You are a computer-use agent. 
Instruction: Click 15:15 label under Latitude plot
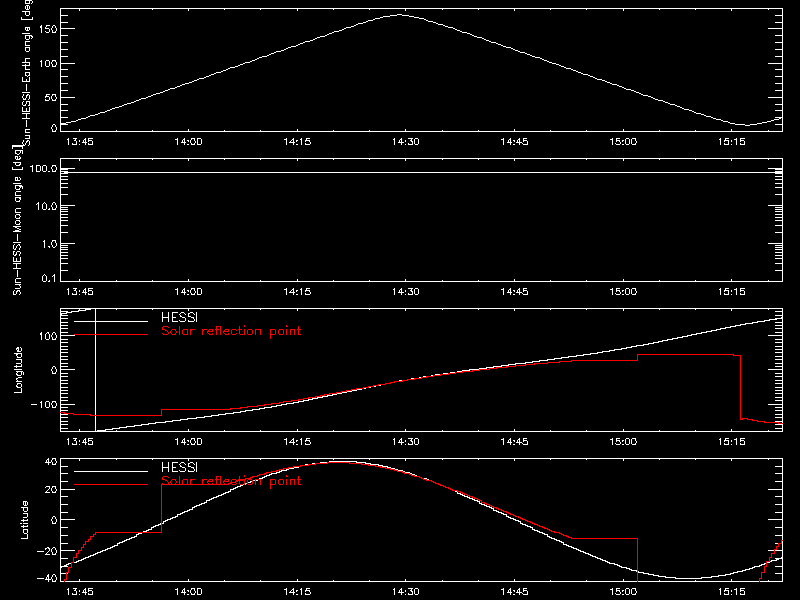point(732,592)
